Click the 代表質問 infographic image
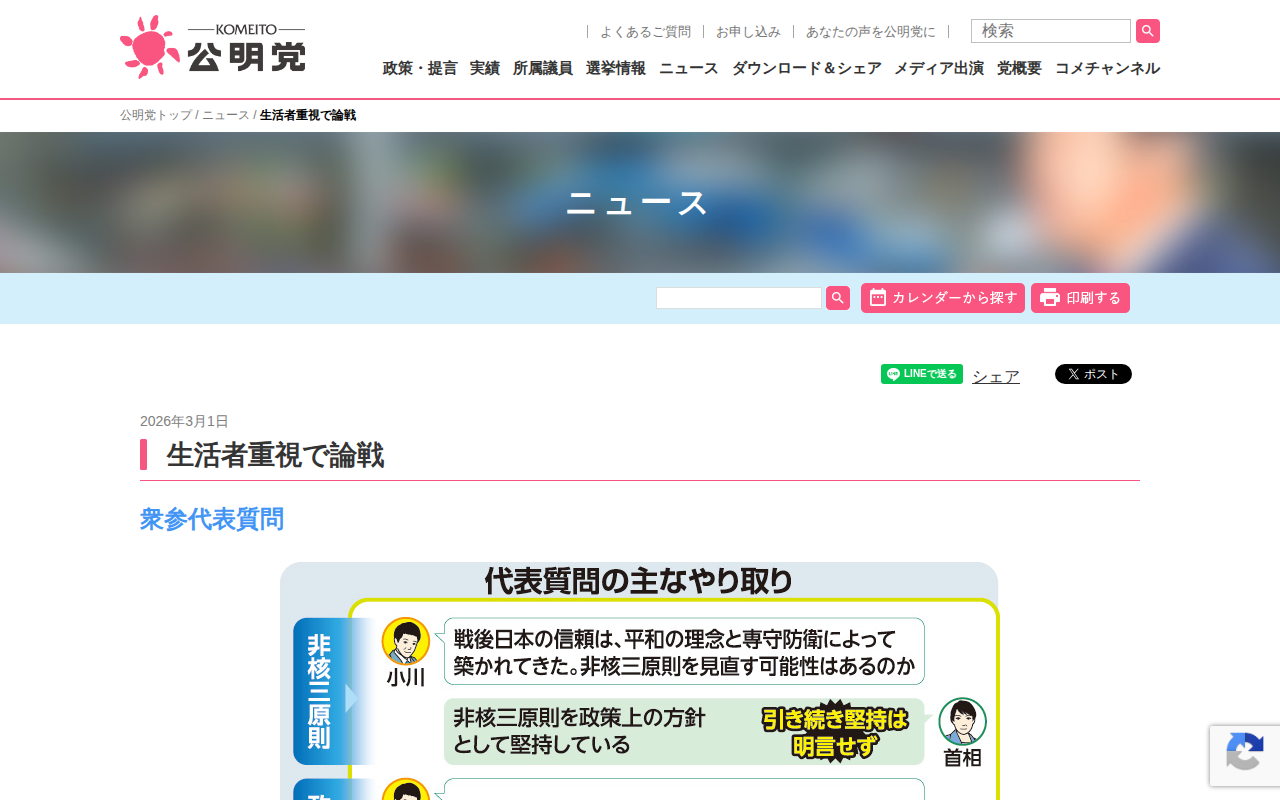The height and width of the screenshot is (800, 1280). (639, 681)
